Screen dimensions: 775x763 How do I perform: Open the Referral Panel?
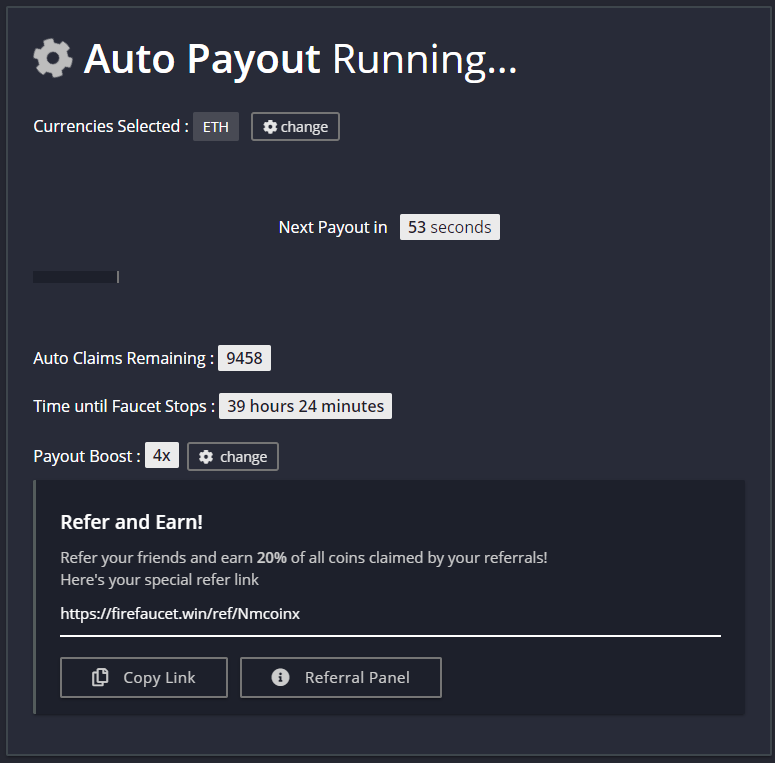pos(341,678)
